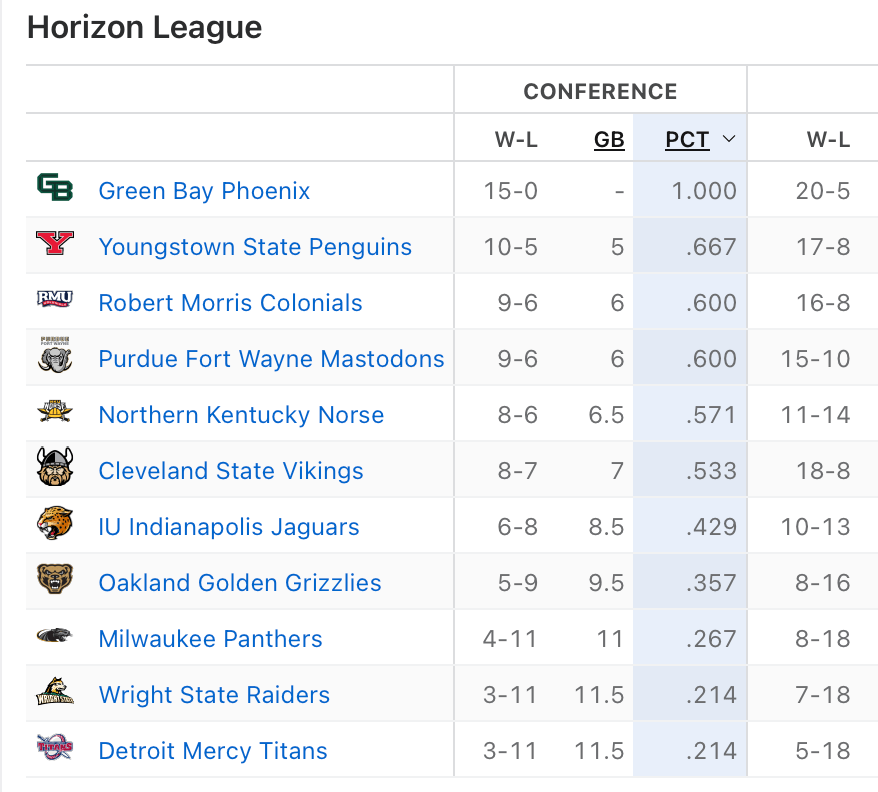
Task: Open Detroit Mercy Titans team link
Action: pyautogui.click(x=213, y=751)
